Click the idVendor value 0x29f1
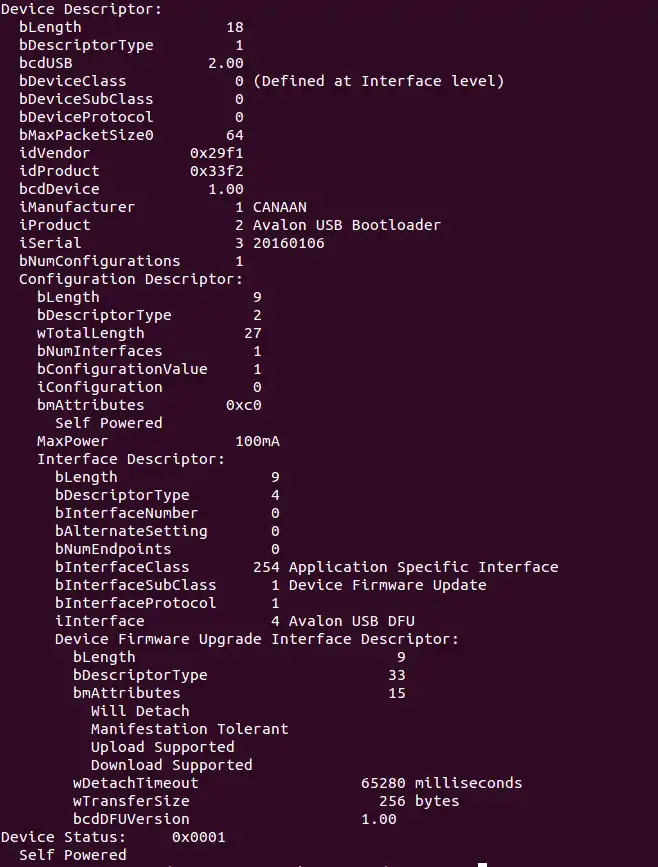Screen dimensions: 658x867 (x=216, y=153)
